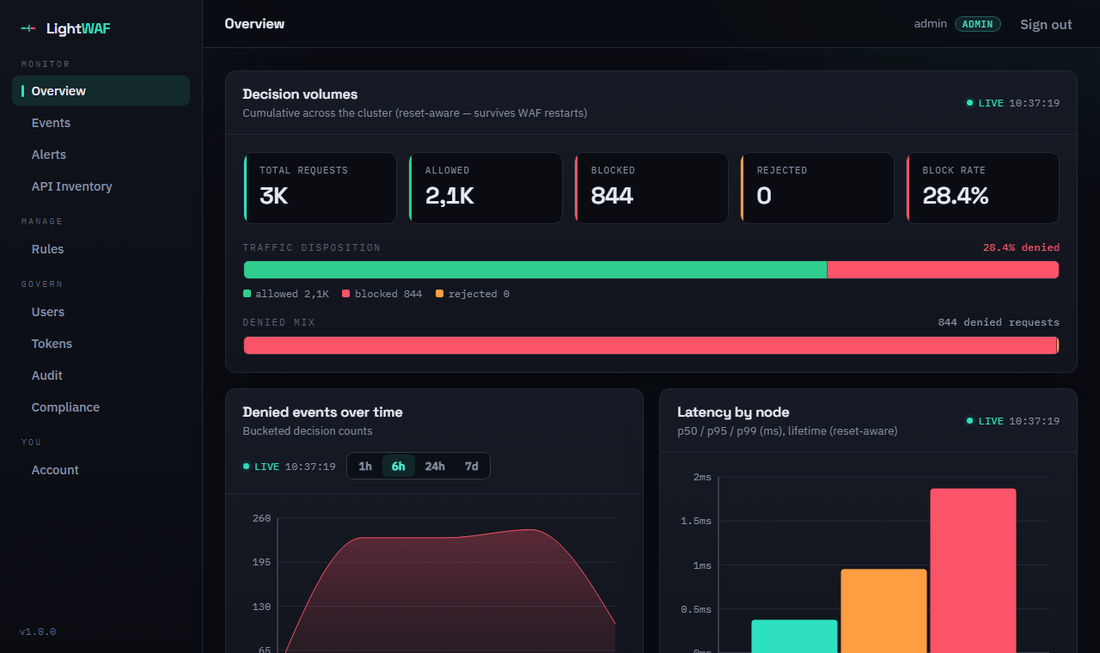Image resolution: width=1100 pixels, height=653 pixels.
Task: Click the v1.0.0 version label
Action: click(x=38, y=632)
